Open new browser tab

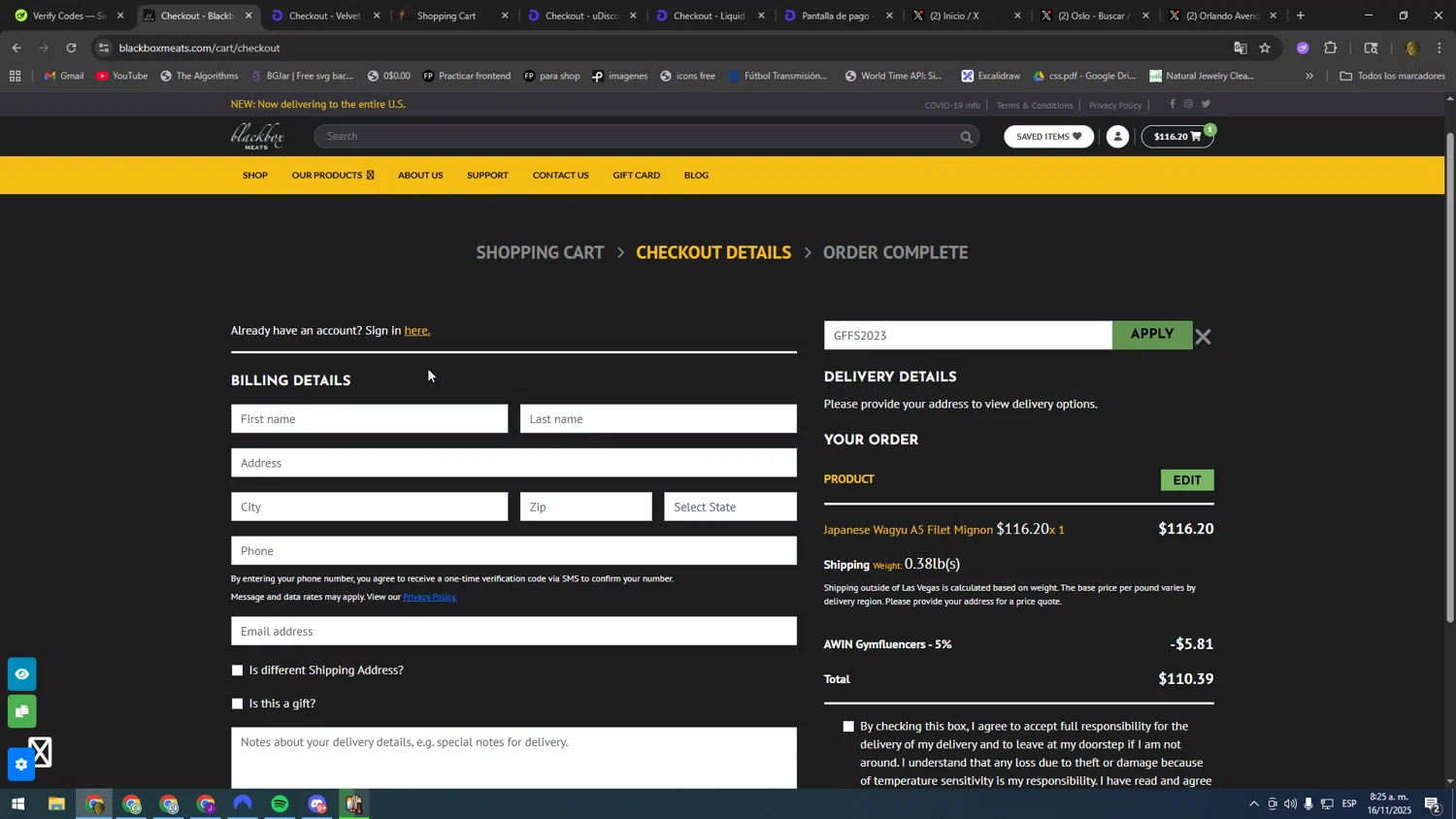tap(1300, 16)
